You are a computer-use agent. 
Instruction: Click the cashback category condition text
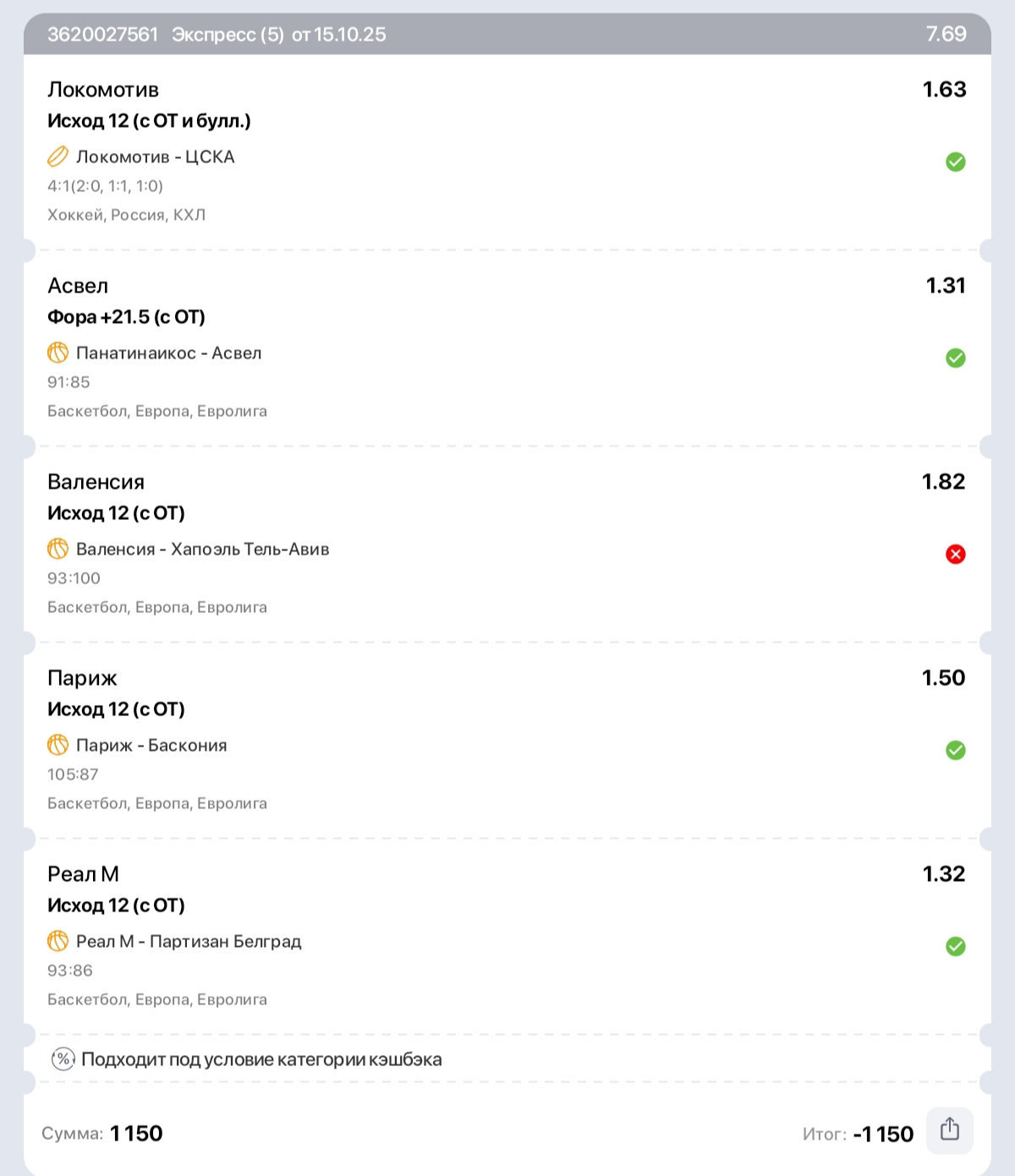click(x=261, y=1059)
